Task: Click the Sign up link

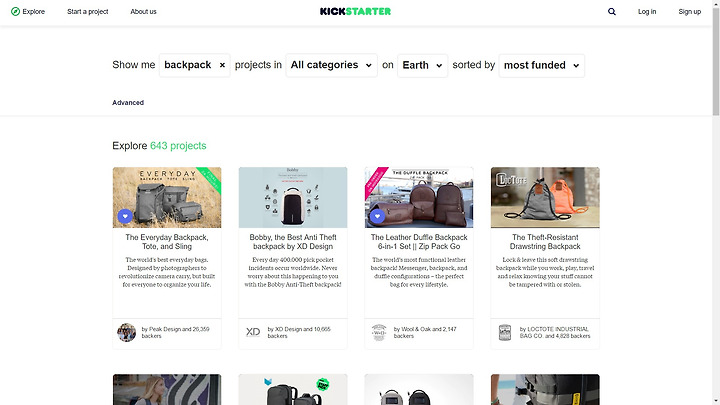Action: click(x=689, y=11)
